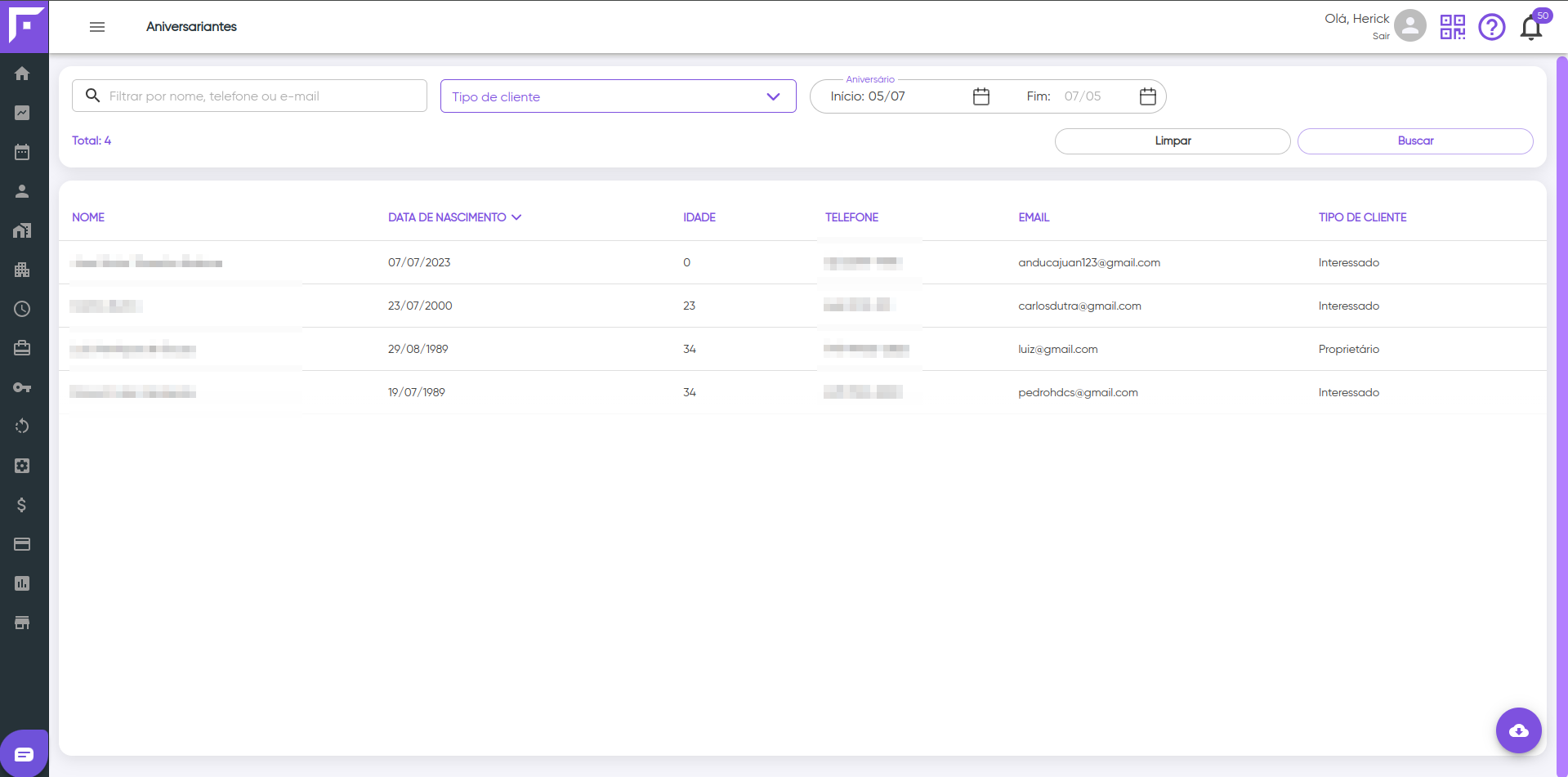This screenshot has height=777, width=1568.
Task: Open the building grid sidebar icon
Action: coord(22,270)
